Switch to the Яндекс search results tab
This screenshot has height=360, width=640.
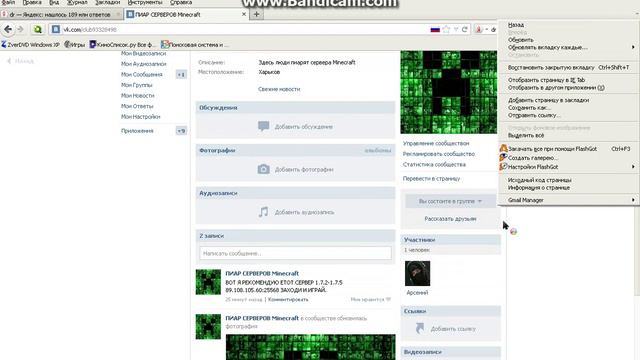pyautogui.click(x=60, y=14)
